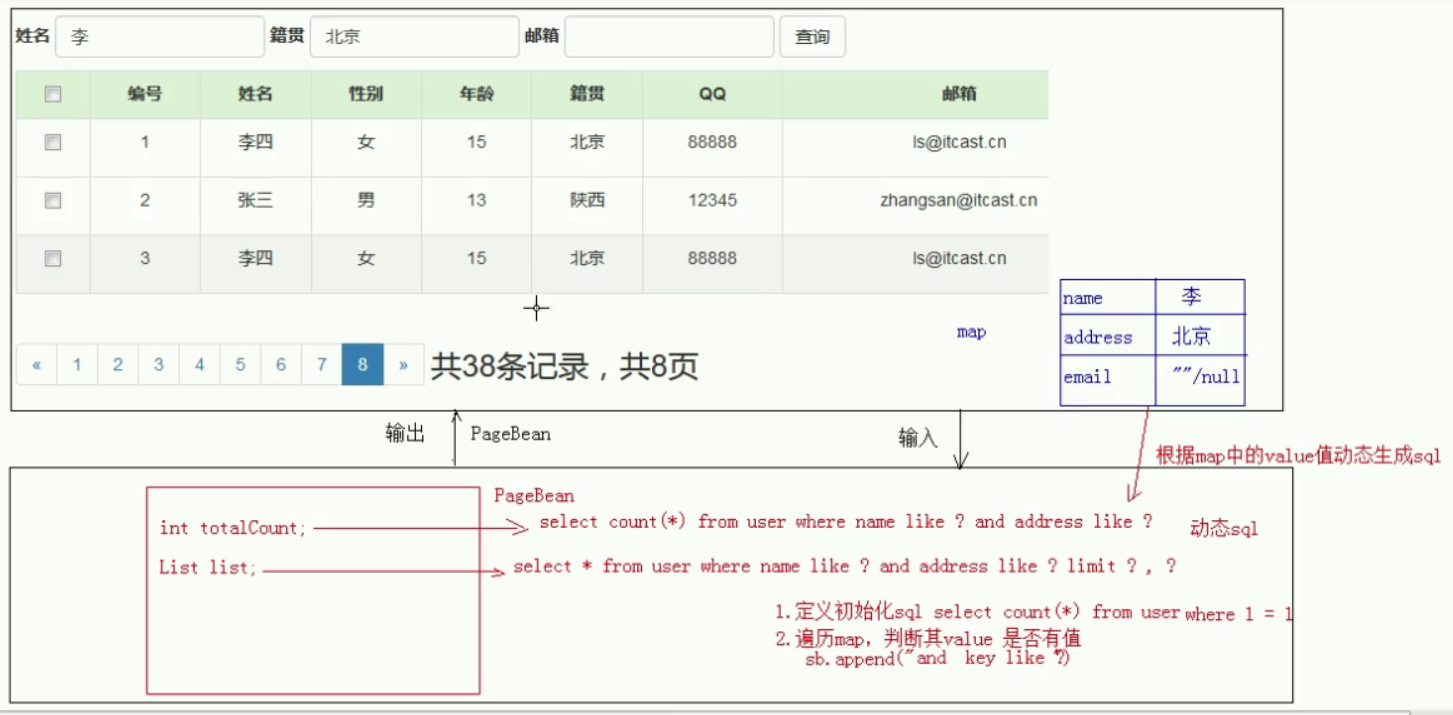The image size is (1453, 715).
Task: Click the 姓名 form label beside search input
Action: [x=32, y=36]
